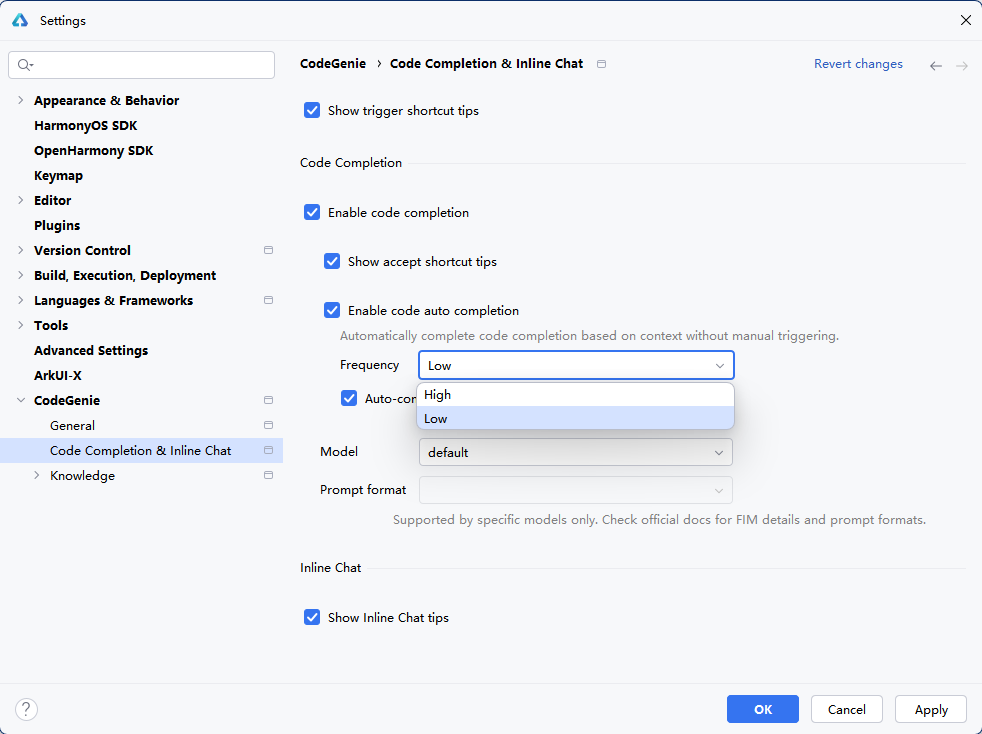
Task: Click the Revert changes link
Action: (x=858, y=64)
